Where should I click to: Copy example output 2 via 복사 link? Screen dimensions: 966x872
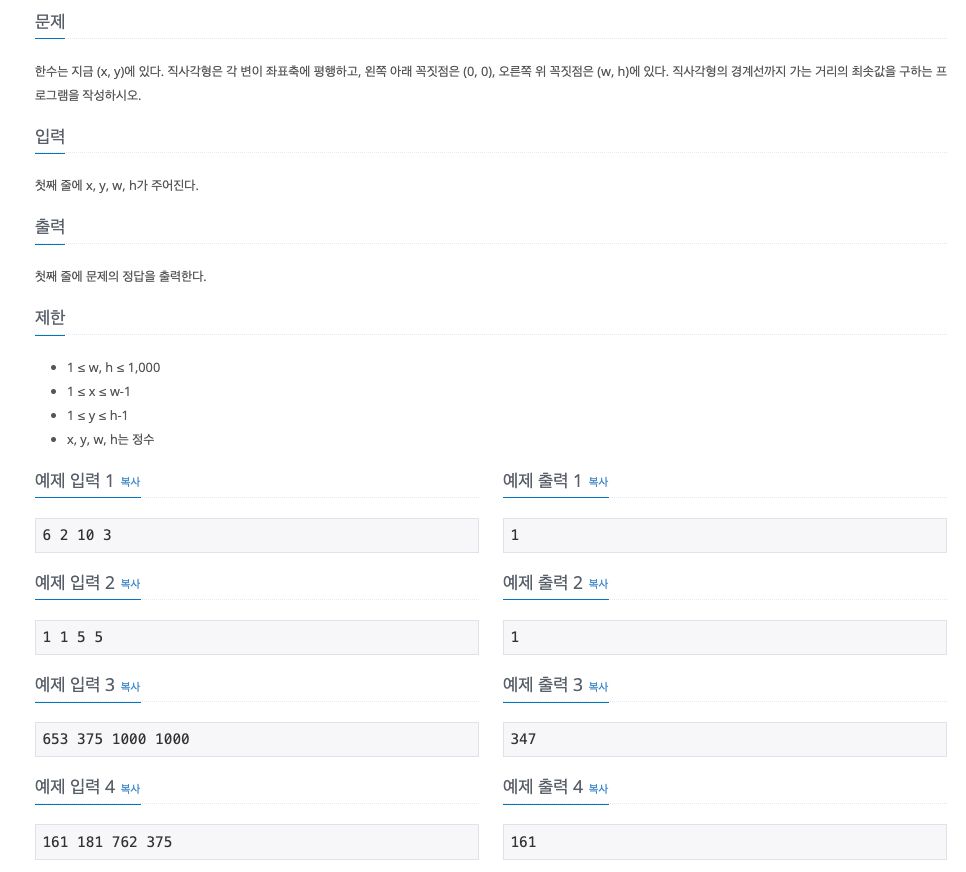click(x=598, y=584)
